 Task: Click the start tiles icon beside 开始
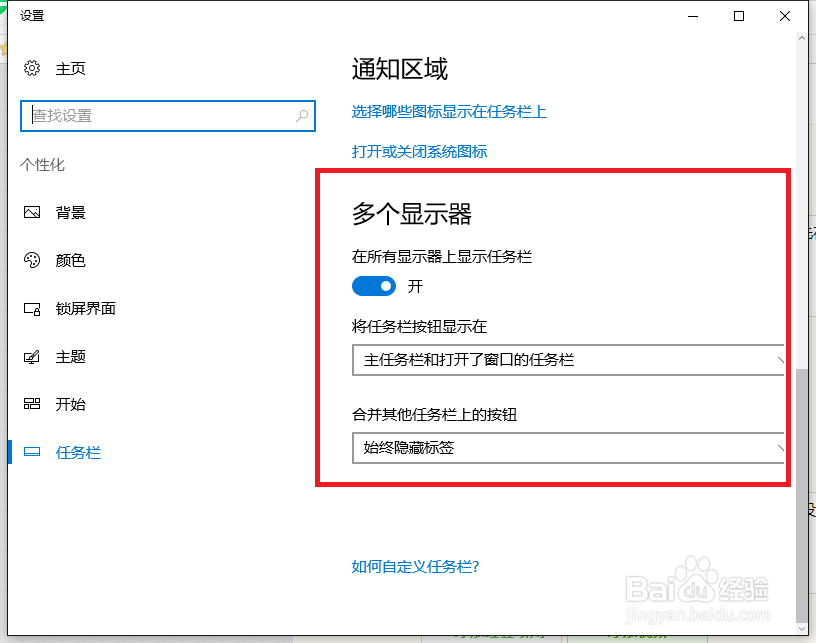(x=32, y=404)
